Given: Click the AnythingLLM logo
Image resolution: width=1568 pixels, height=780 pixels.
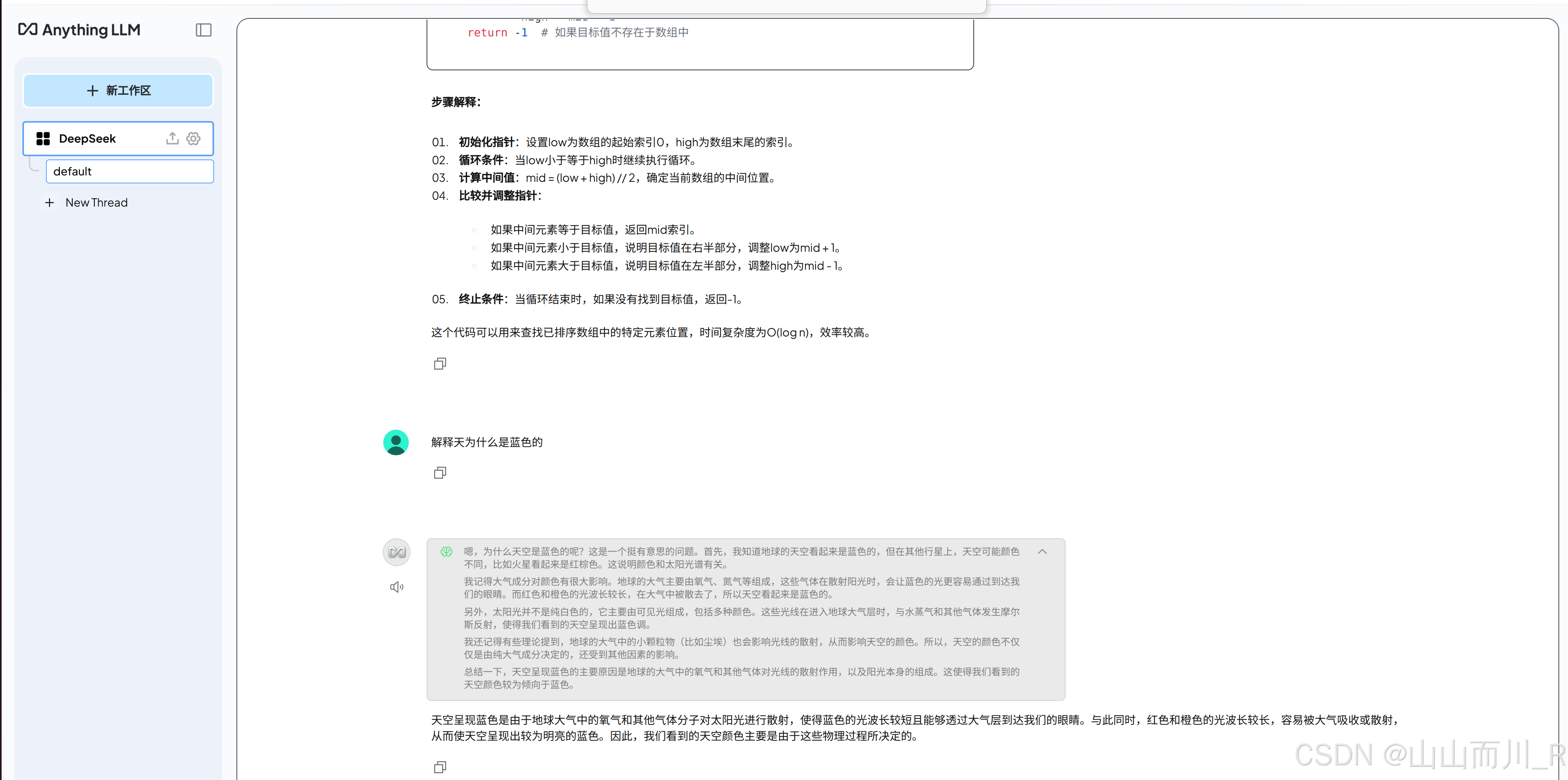Looking at the screenshot, I should pos(80,30).
